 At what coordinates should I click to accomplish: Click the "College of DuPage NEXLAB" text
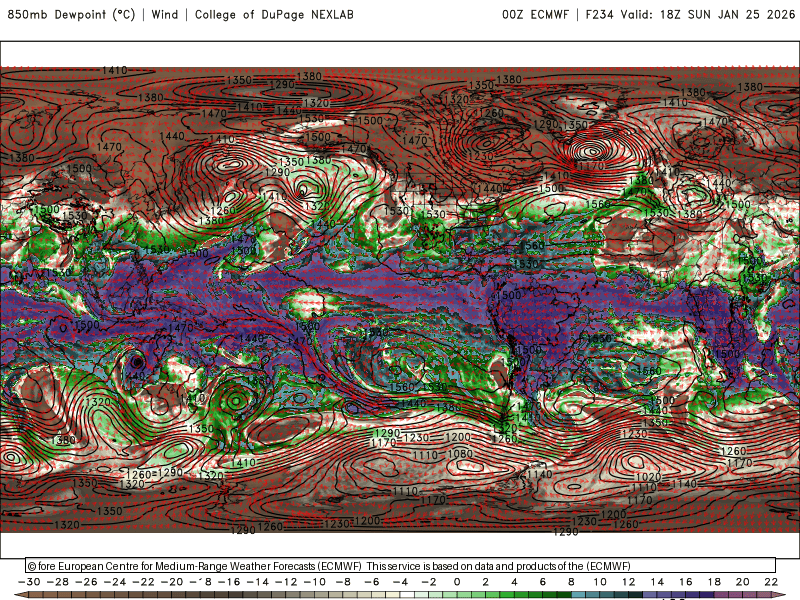(x=274, y=14)
